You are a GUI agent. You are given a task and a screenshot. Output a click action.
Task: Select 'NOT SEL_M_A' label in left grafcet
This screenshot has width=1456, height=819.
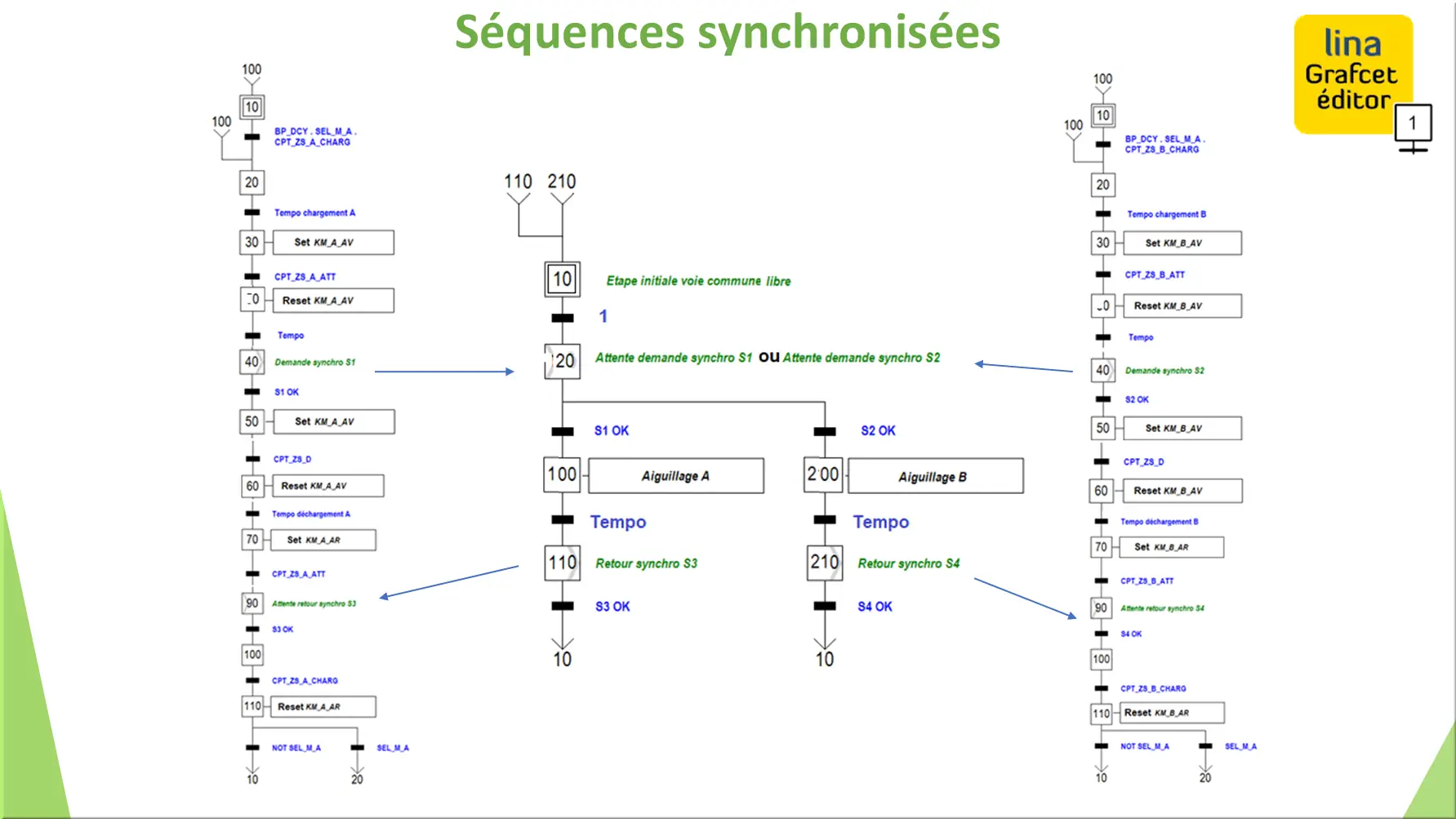click(x=296, y=748)
